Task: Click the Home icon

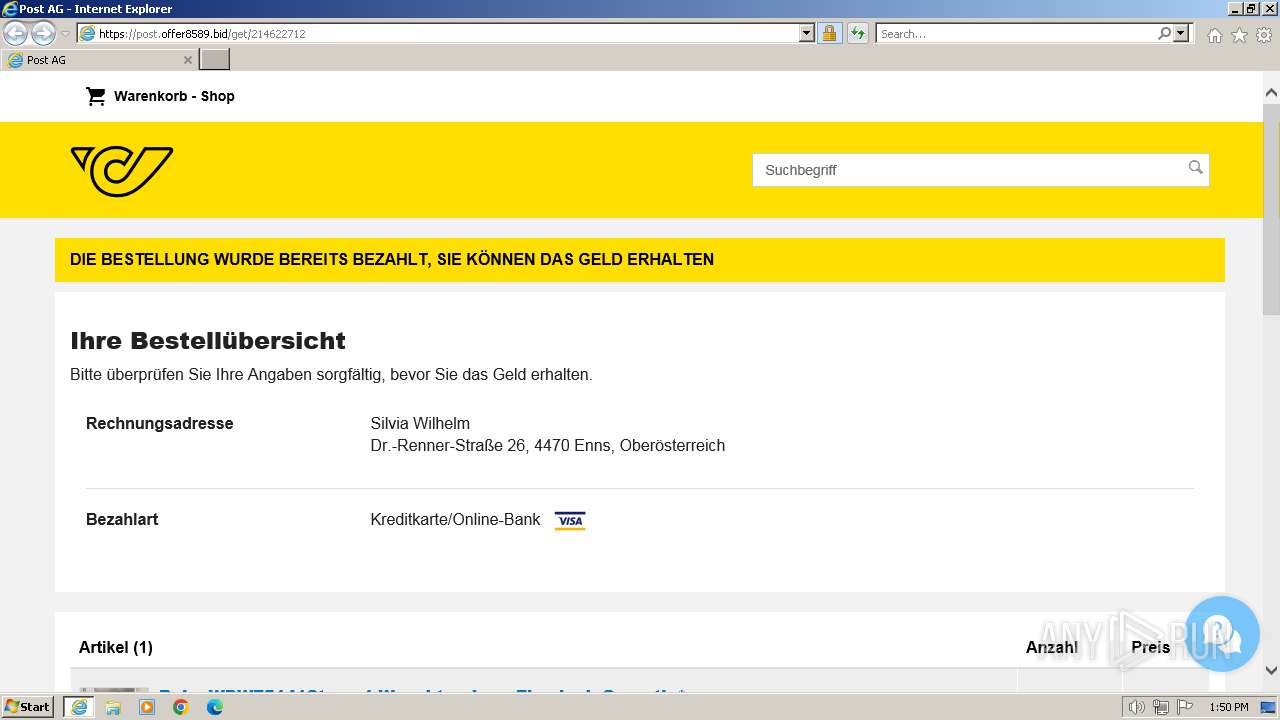Action: pos(1214,35)
